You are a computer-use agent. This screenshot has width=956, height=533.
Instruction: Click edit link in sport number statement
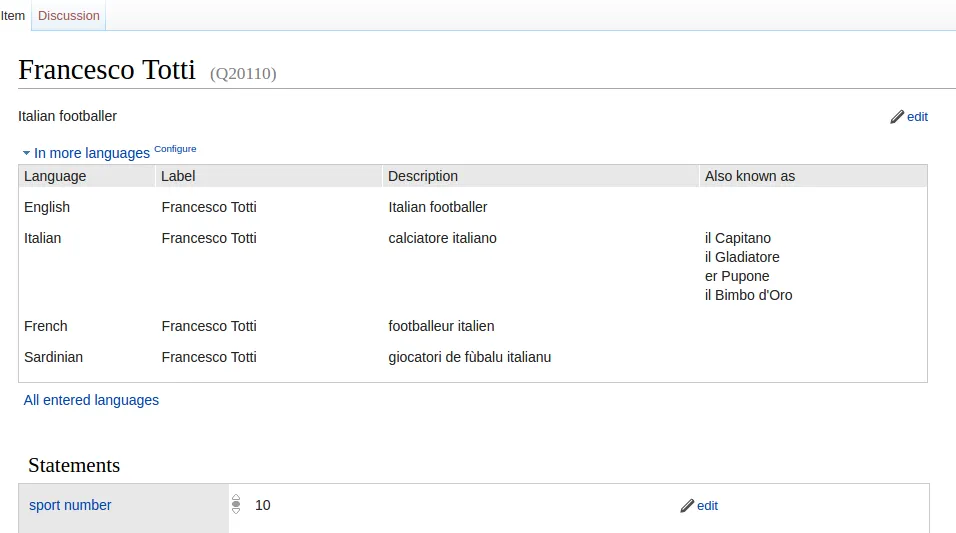tap(707, 506)
